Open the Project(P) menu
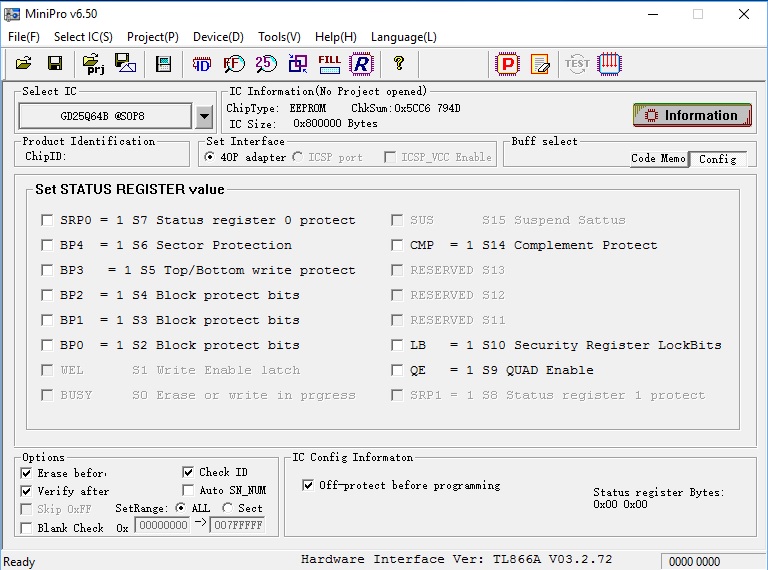 (x=153, y=37)
